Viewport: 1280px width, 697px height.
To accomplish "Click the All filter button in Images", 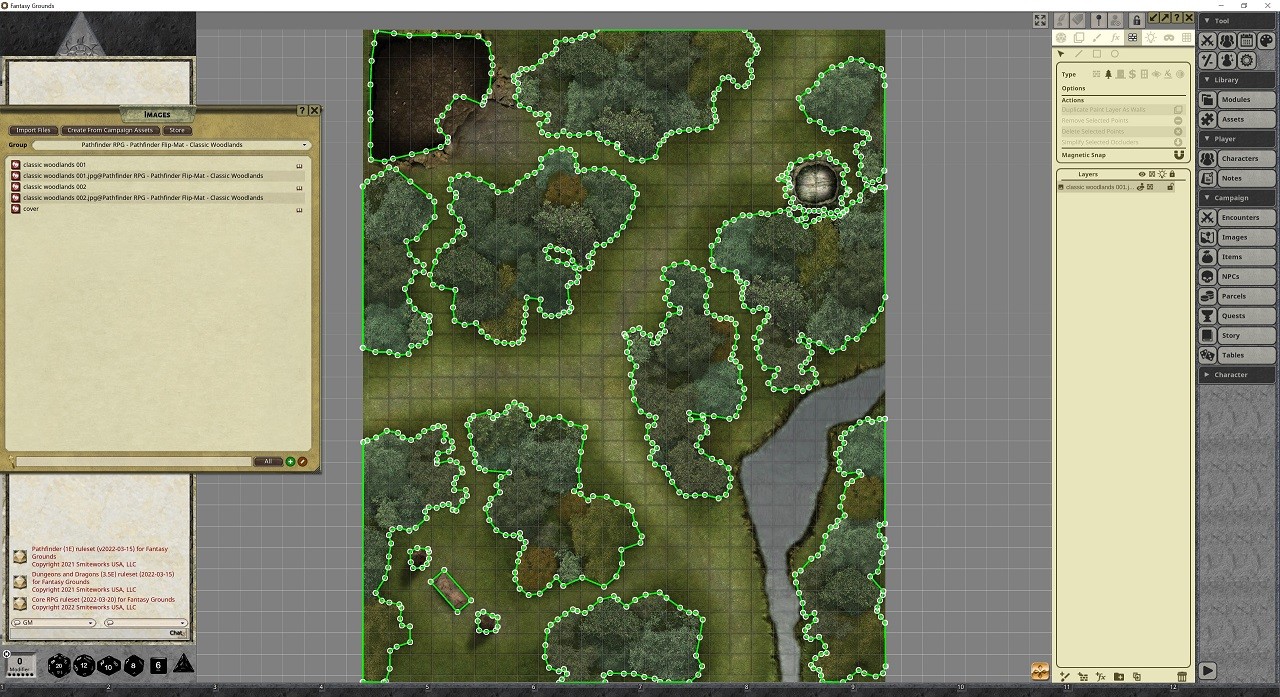I will pyautogui.click(x=268, y=462).
